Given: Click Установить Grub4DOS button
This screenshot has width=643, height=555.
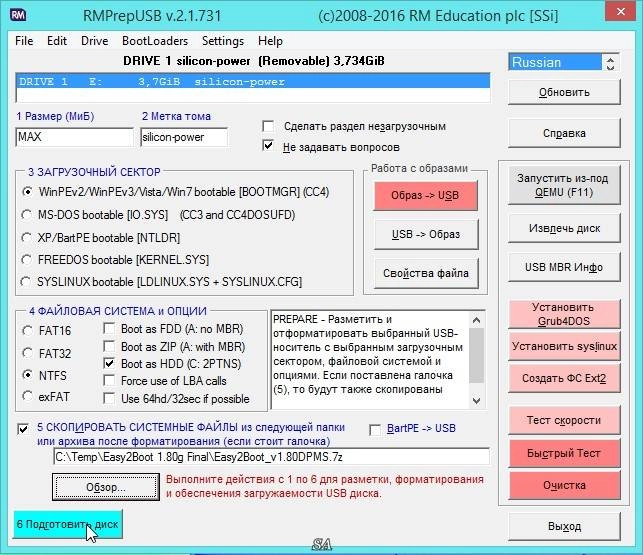Looking at the screenshot, I should 564,314.
